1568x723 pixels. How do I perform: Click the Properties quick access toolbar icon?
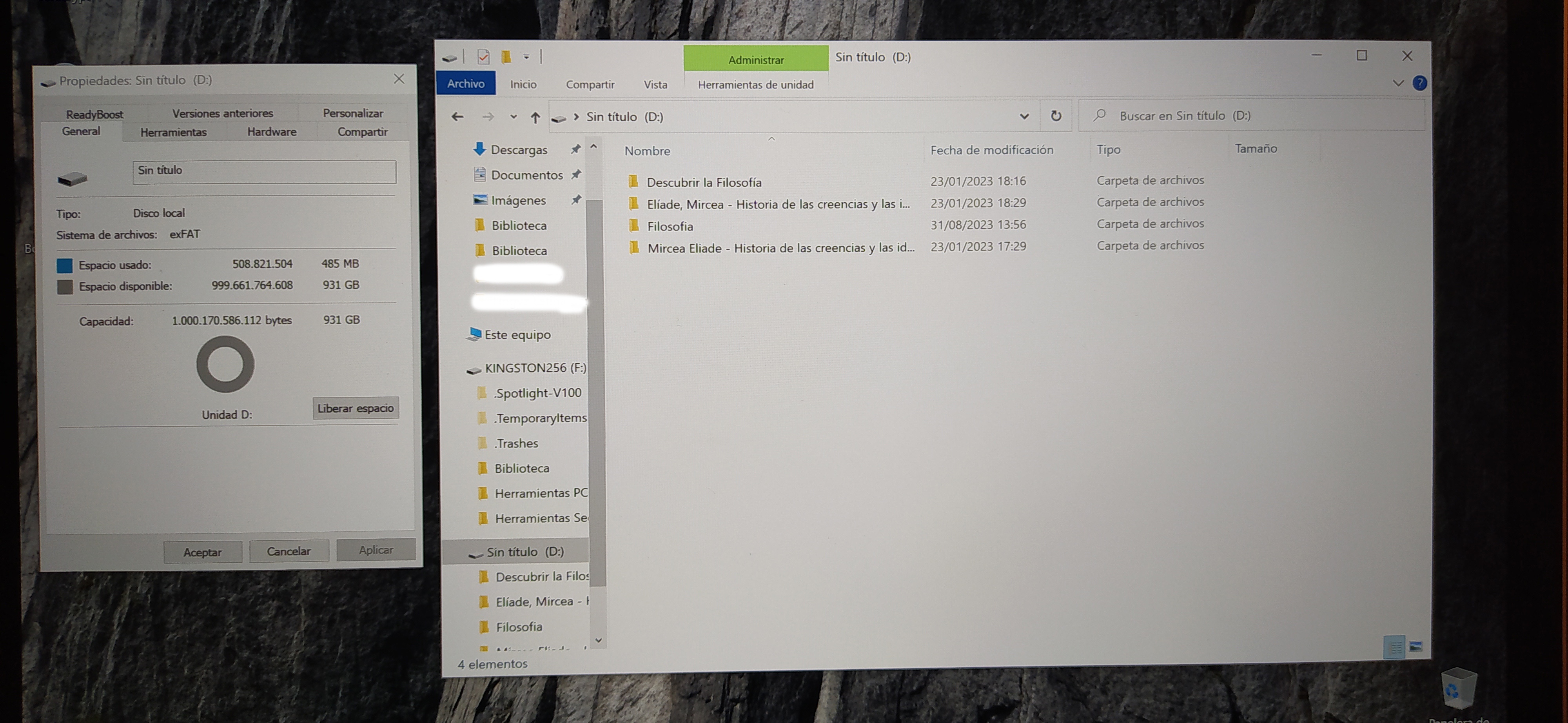pos(483,57)
